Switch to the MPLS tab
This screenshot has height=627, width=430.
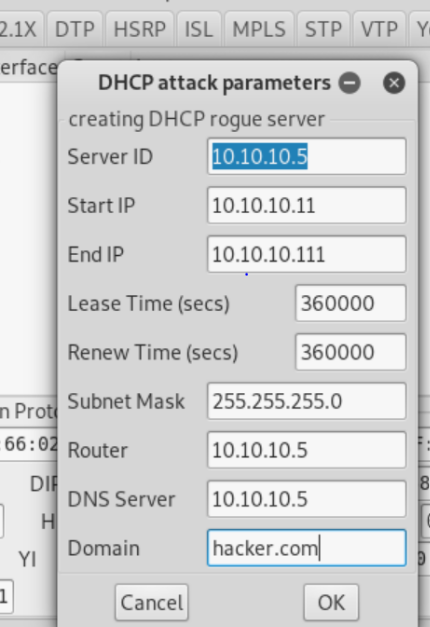point(259,29)
